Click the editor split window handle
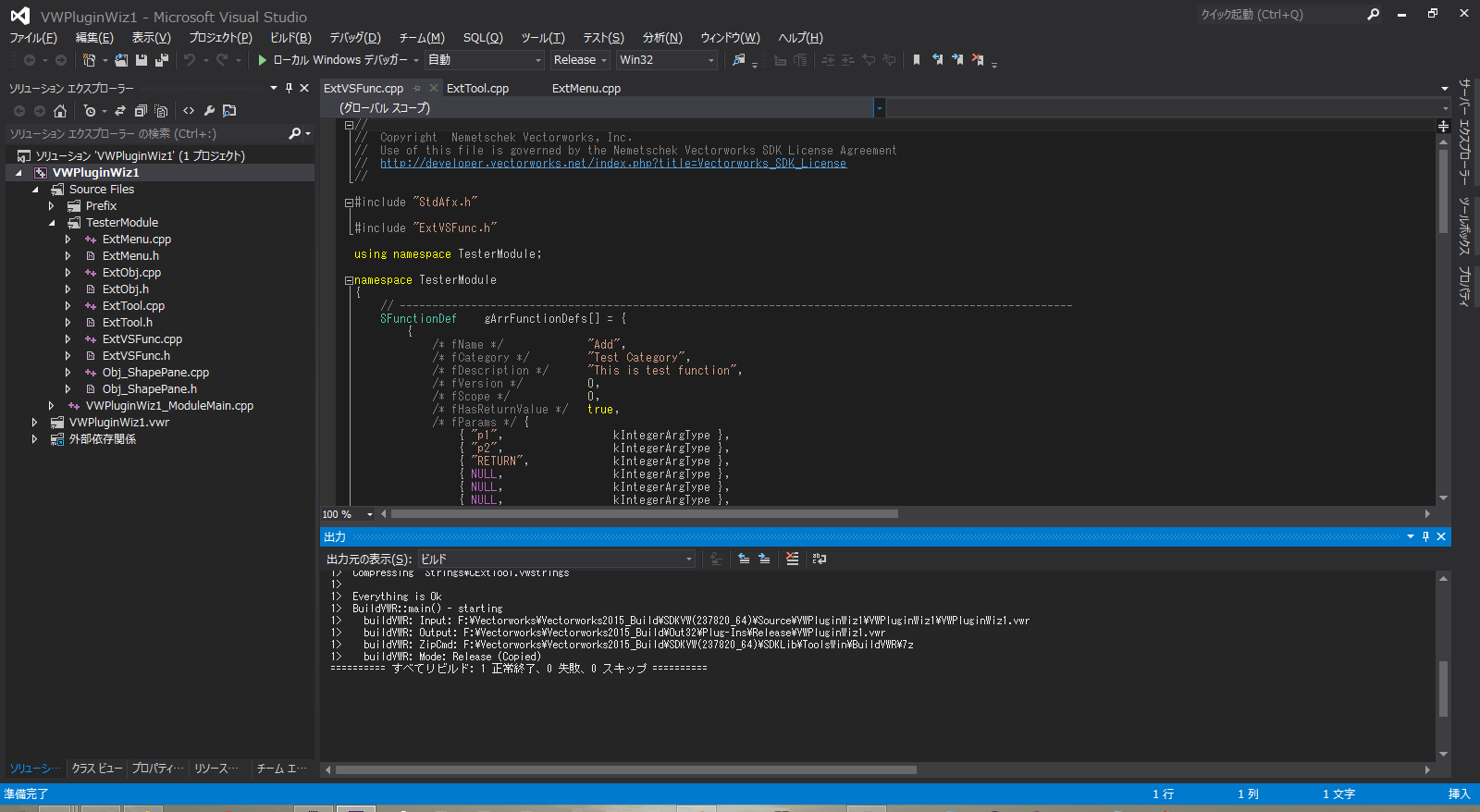 point(1443,126)
